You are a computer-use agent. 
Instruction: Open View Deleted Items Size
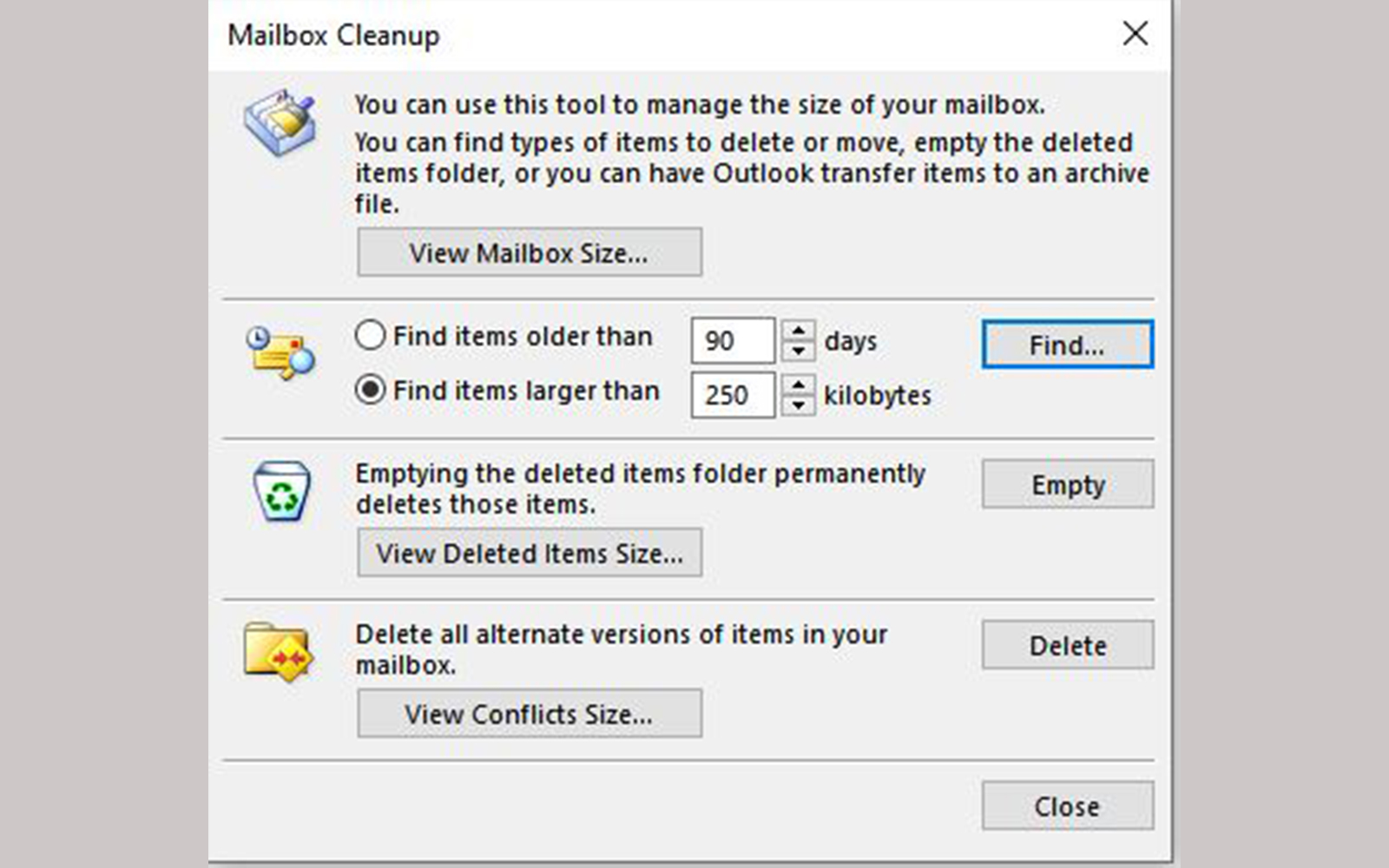(529, 553)
